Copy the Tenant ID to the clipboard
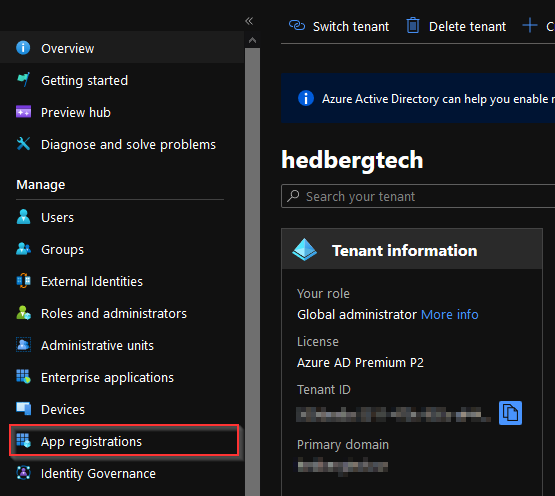This screenshot has height=496, width=555. 510,413
